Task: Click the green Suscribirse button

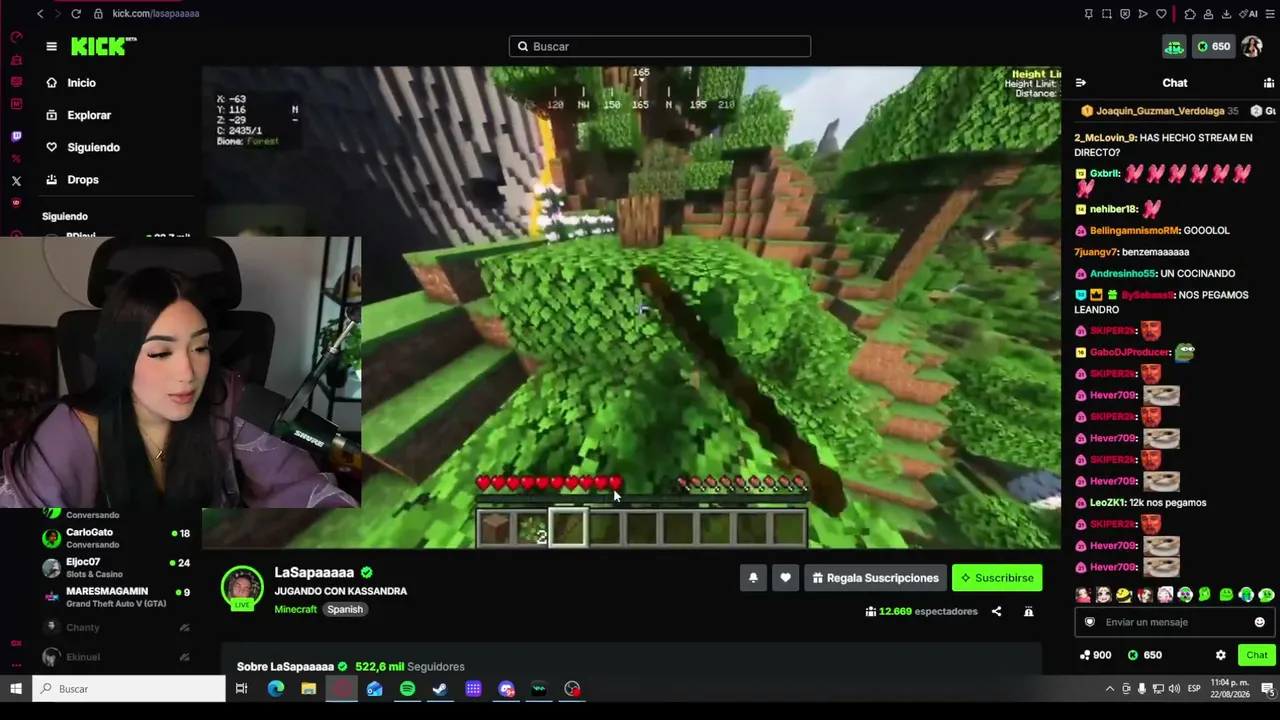Action: [997, 578]
